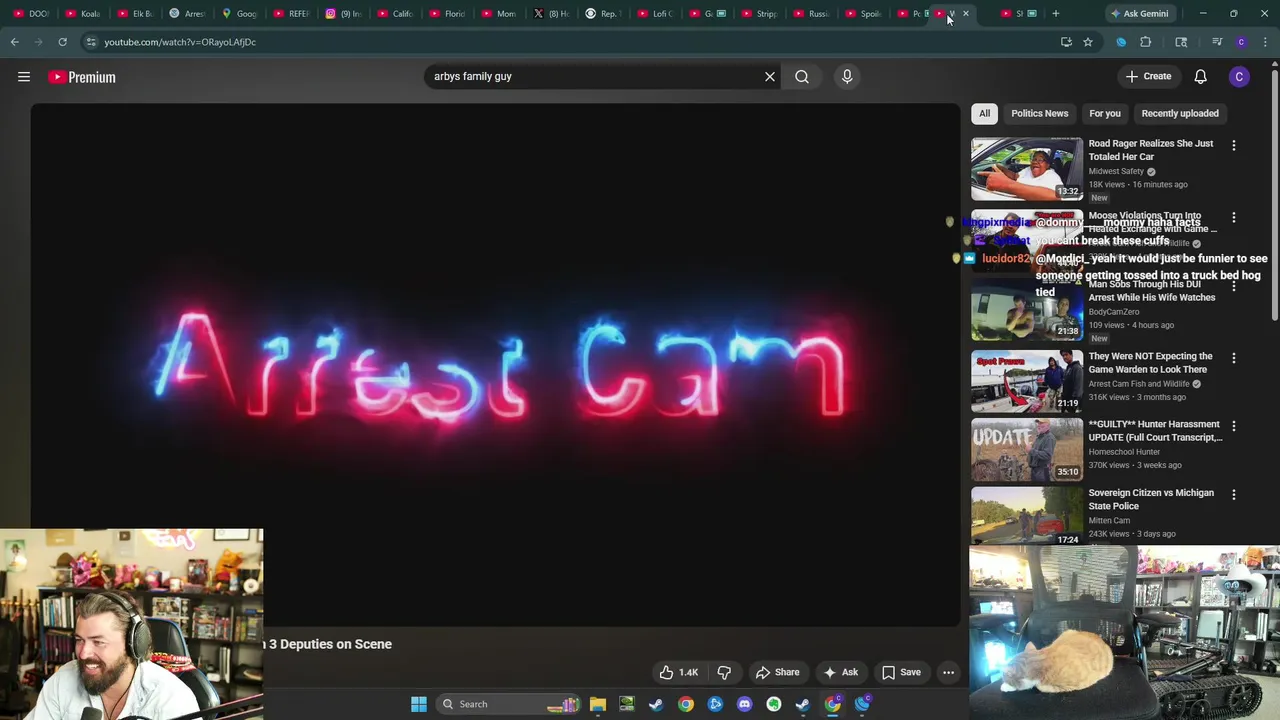
Task: Visit the Midwest Safety channel
Action: pos(1116,172)
